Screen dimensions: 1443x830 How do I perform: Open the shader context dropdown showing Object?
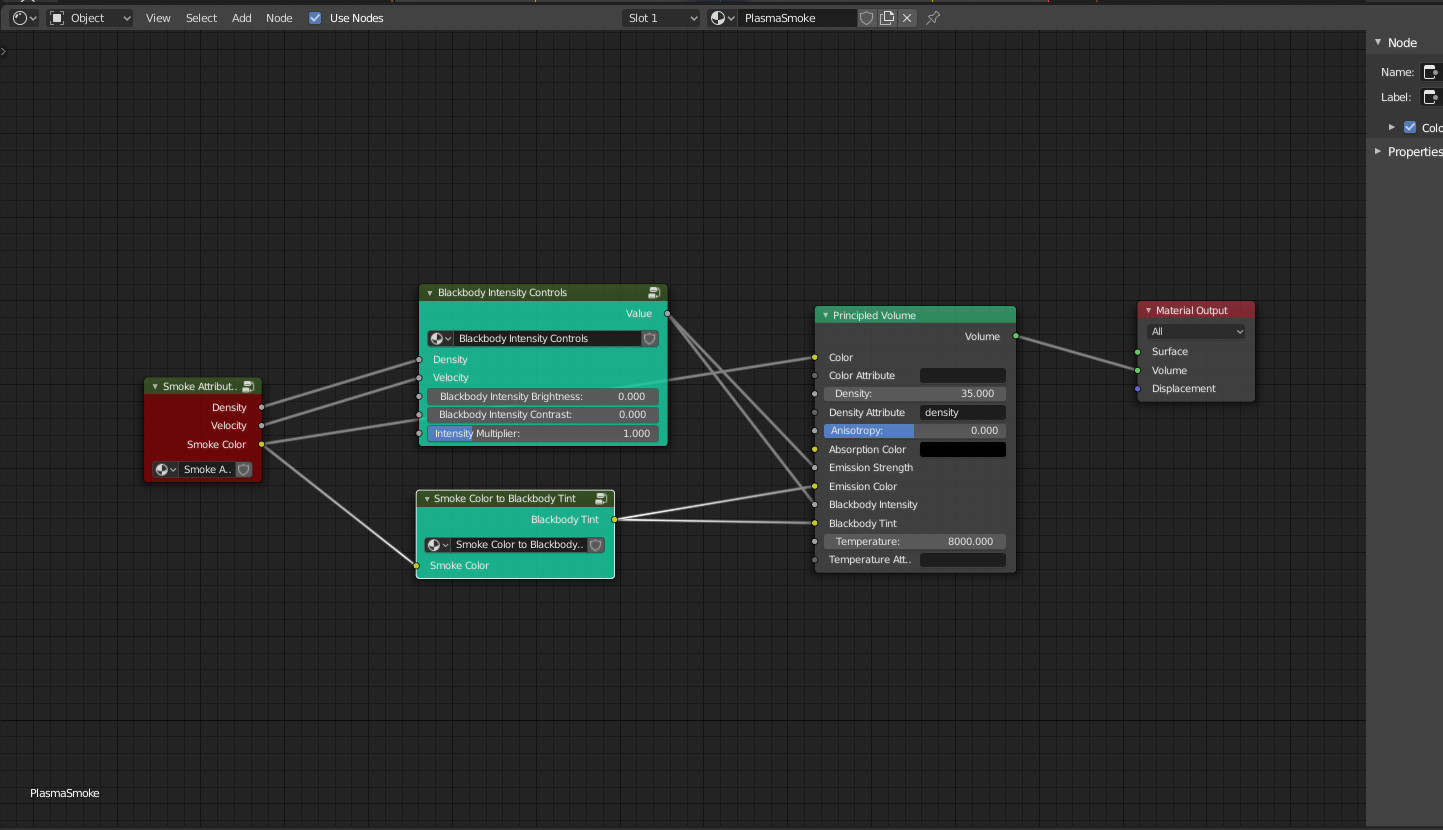pyautogui.click(x=88, y=17)
